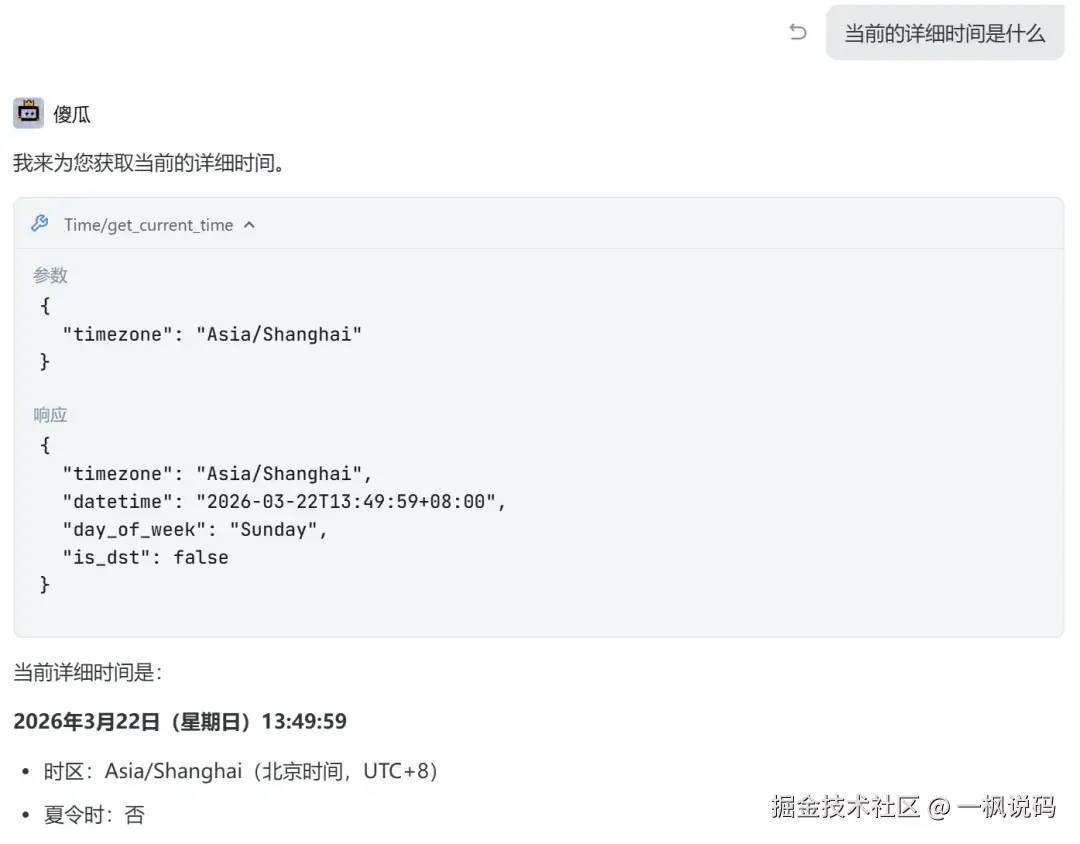Click the 响应 section label
Image resolution: width=1080 pixels, height=844 pixels.
click(x=51, y=415)
